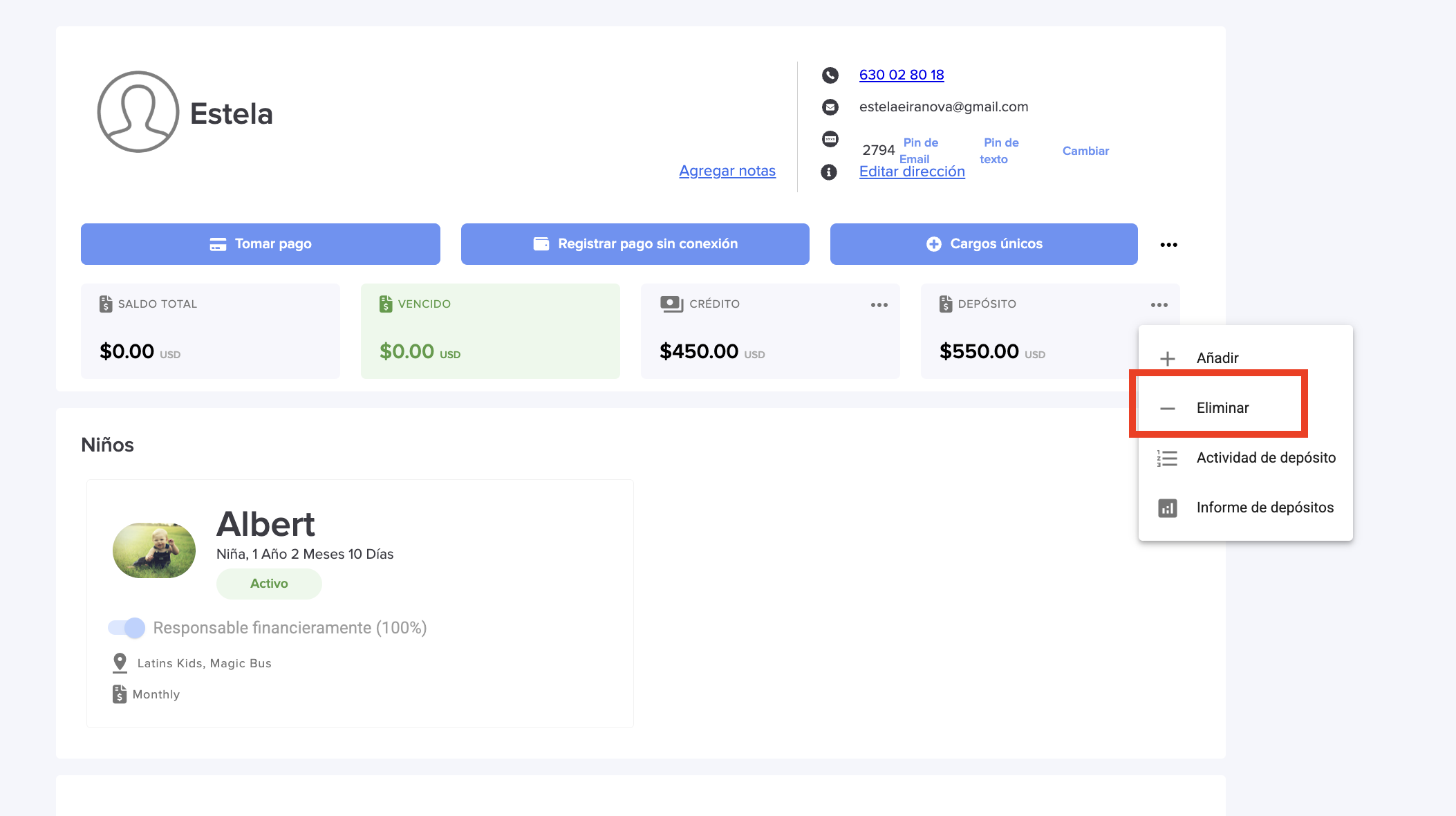Click Albert's photo thumbnail

154,550
